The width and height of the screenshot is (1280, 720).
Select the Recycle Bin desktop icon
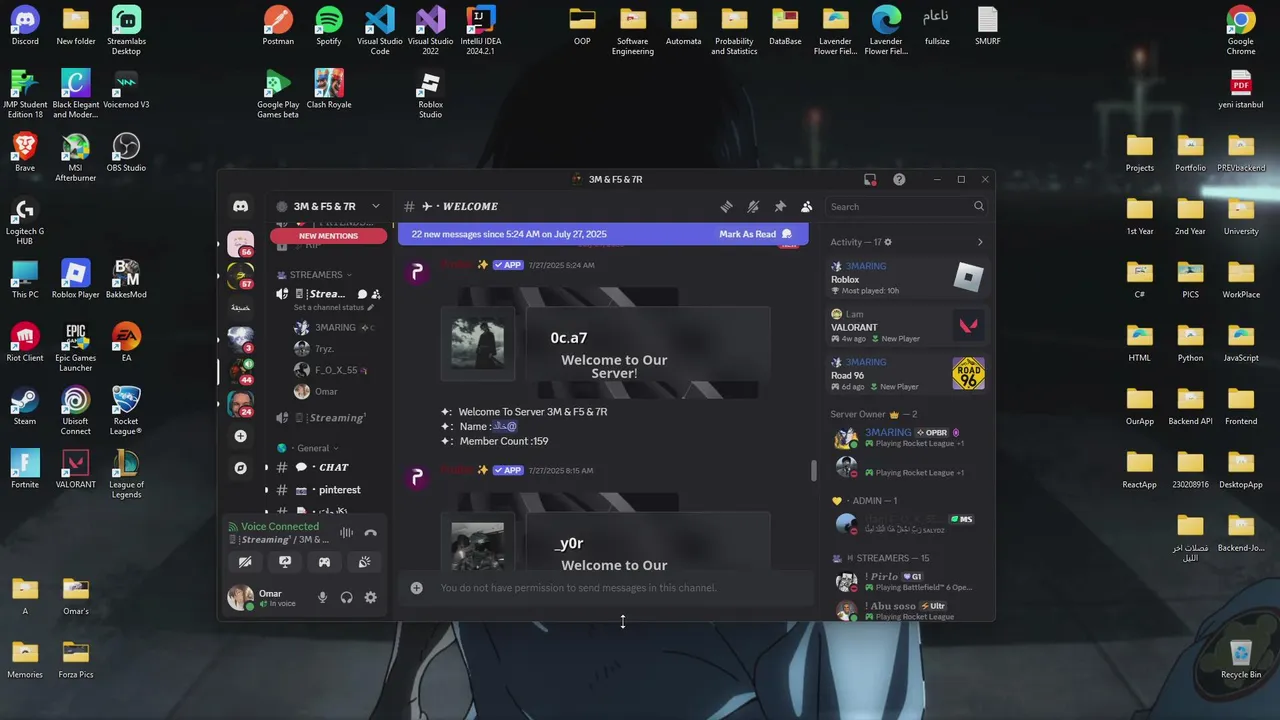tap(1241, 659)
